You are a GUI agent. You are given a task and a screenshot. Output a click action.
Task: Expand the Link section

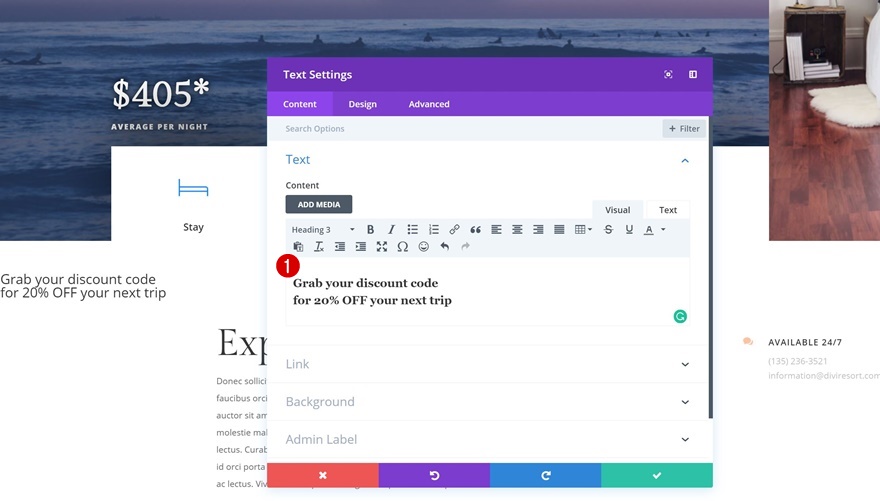[487, 364]
